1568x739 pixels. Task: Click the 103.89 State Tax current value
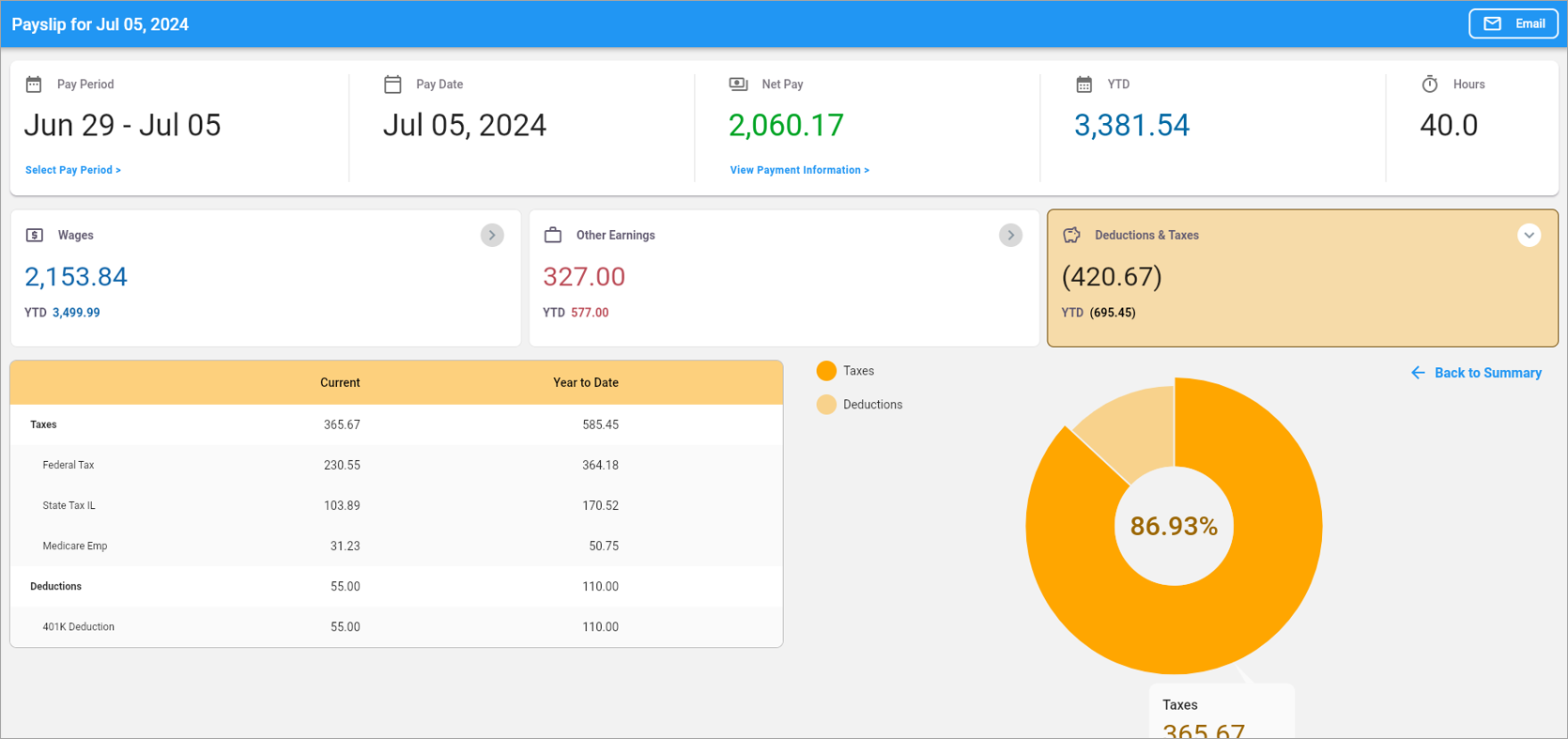[342, 505]
